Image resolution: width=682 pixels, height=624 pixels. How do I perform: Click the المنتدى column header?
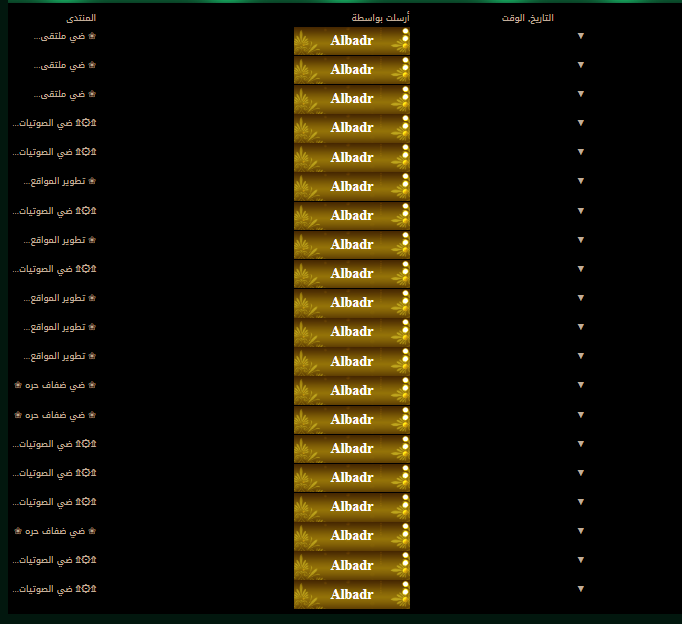click(81, 18)
